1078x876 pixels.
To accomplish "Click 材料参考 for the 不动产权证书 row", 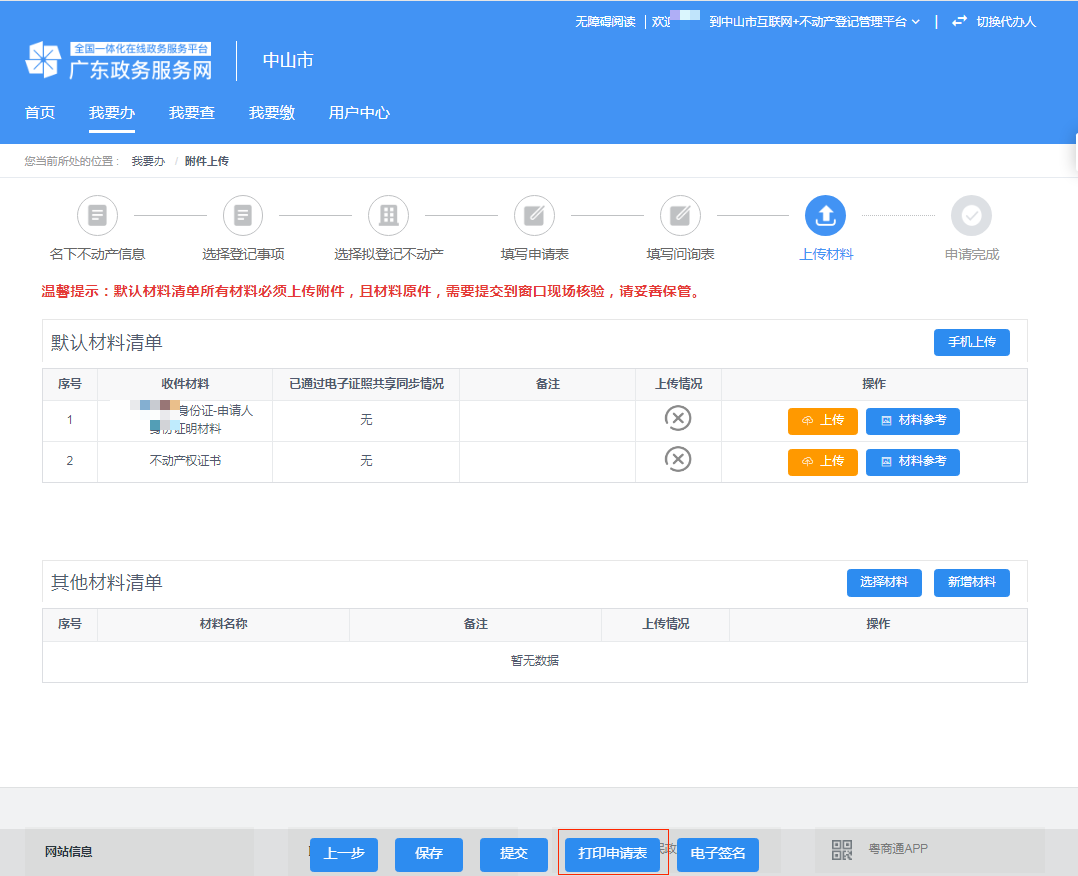I will pos(912,462).
